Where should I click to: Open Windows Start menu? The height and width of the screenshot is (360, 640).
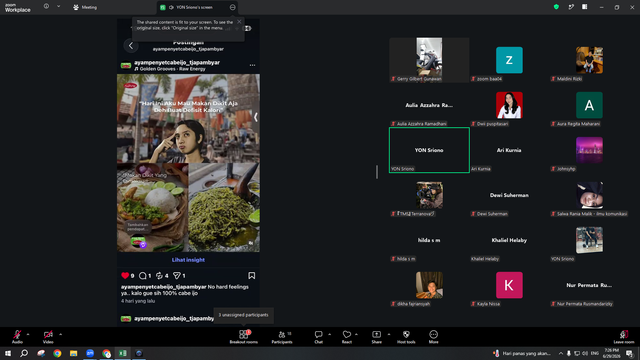[x=8, y=353]
